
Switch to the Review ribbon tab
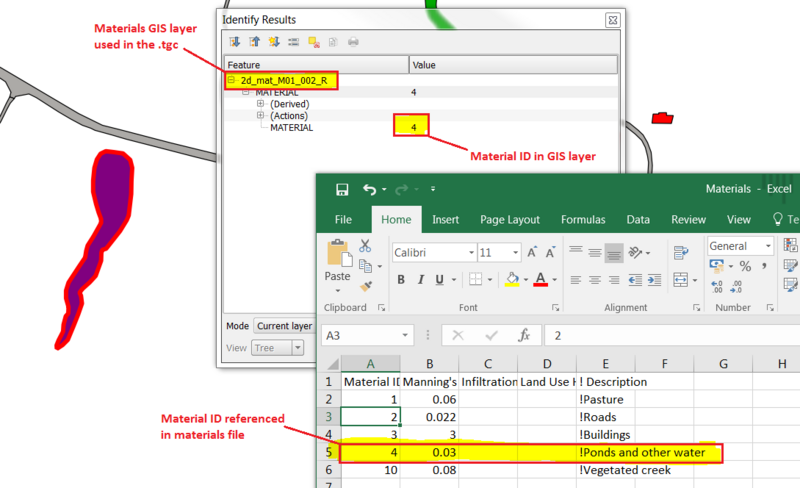[688, 219]
